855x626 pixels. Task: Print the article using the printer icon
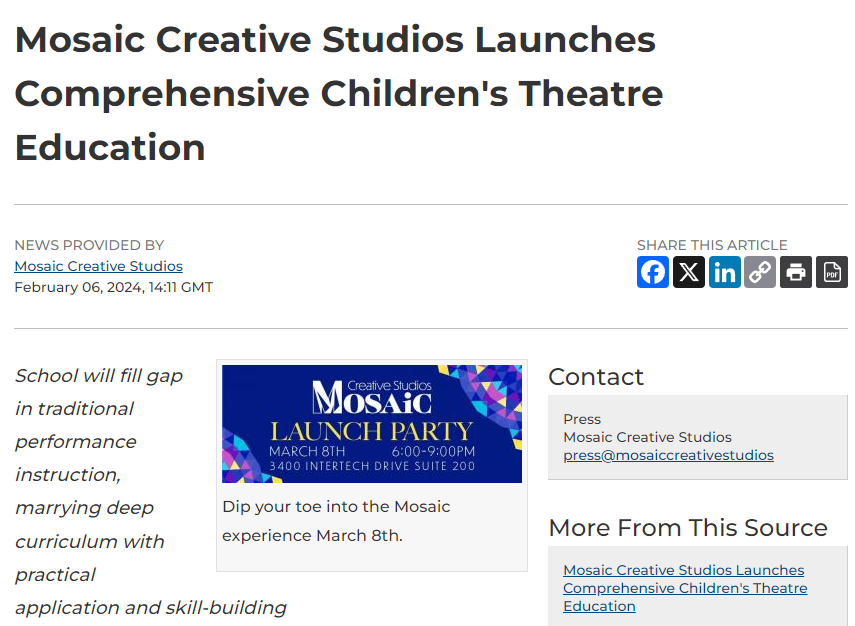coord(796,272)
